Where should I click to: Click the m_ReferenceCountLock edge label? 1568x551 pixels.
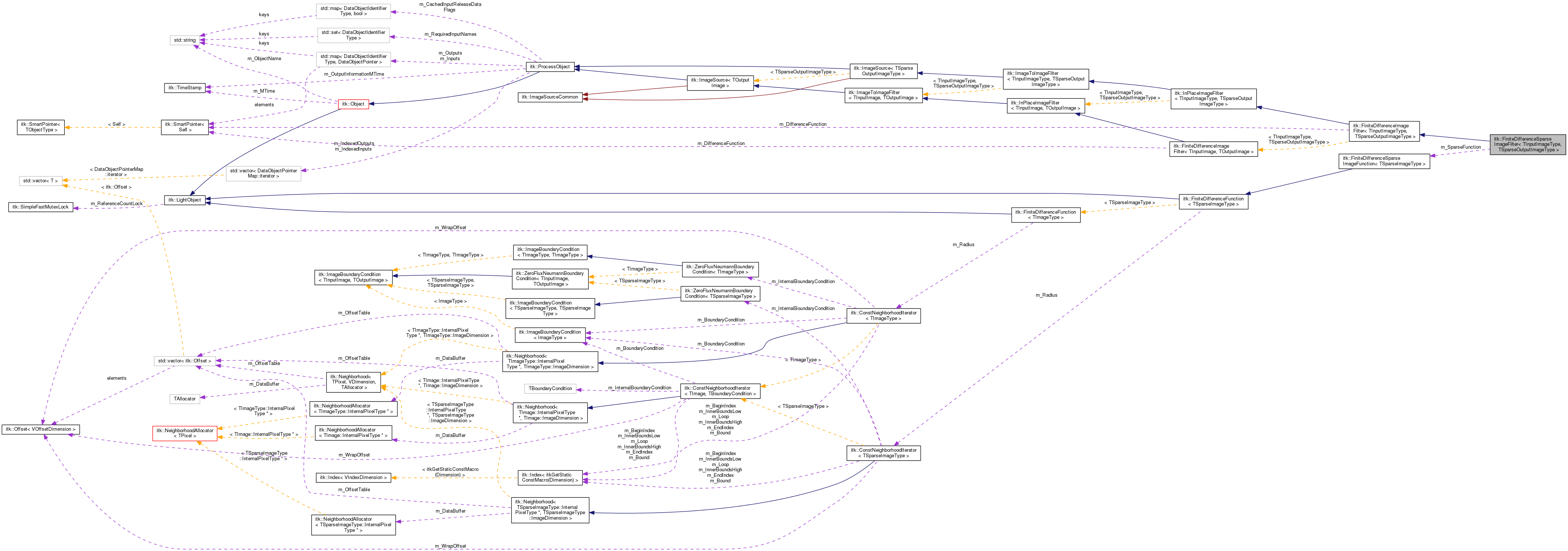pyautogui.click(x=116, y=204)
